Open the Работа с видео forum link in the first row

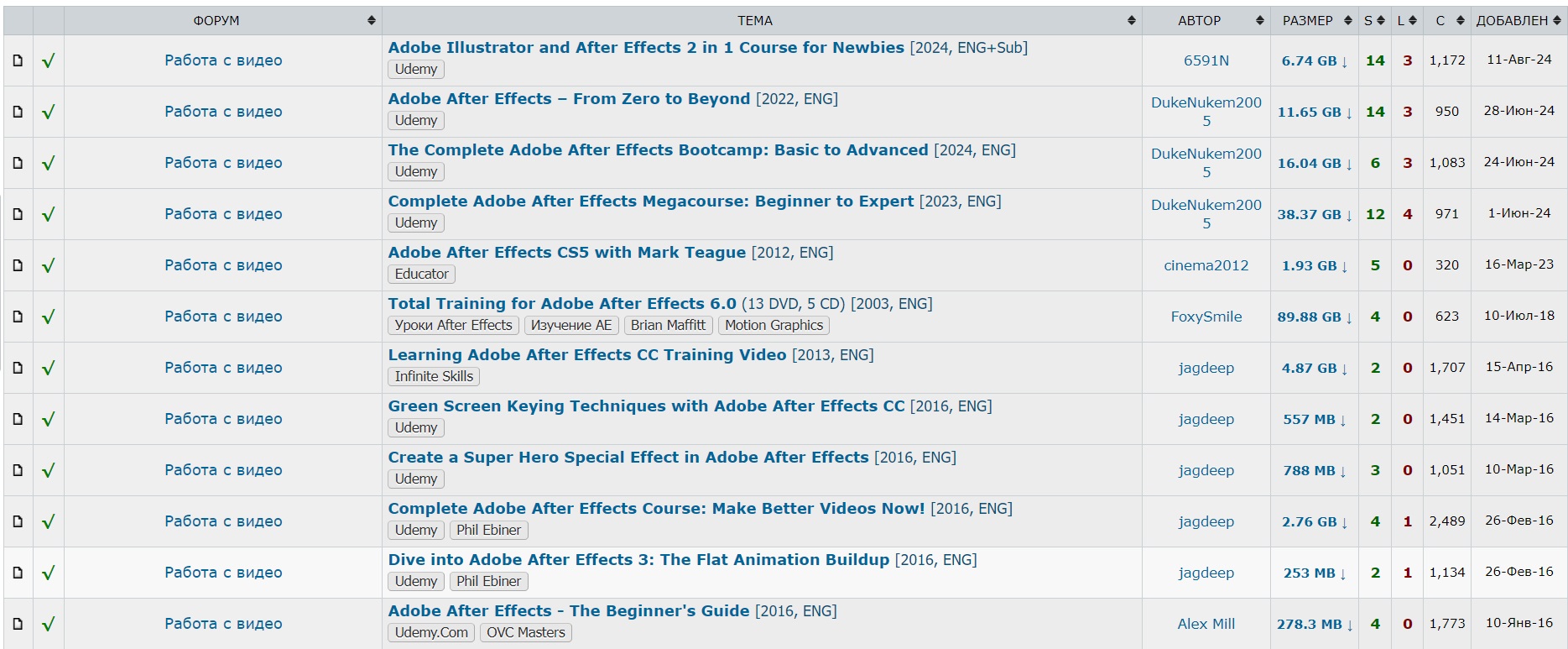tap(223, 60)
